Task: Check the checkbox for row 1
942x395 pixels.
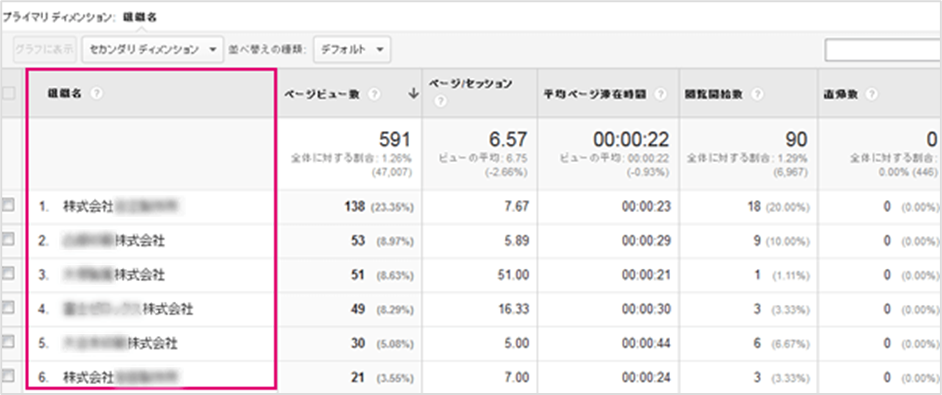Action: point(8,206)
